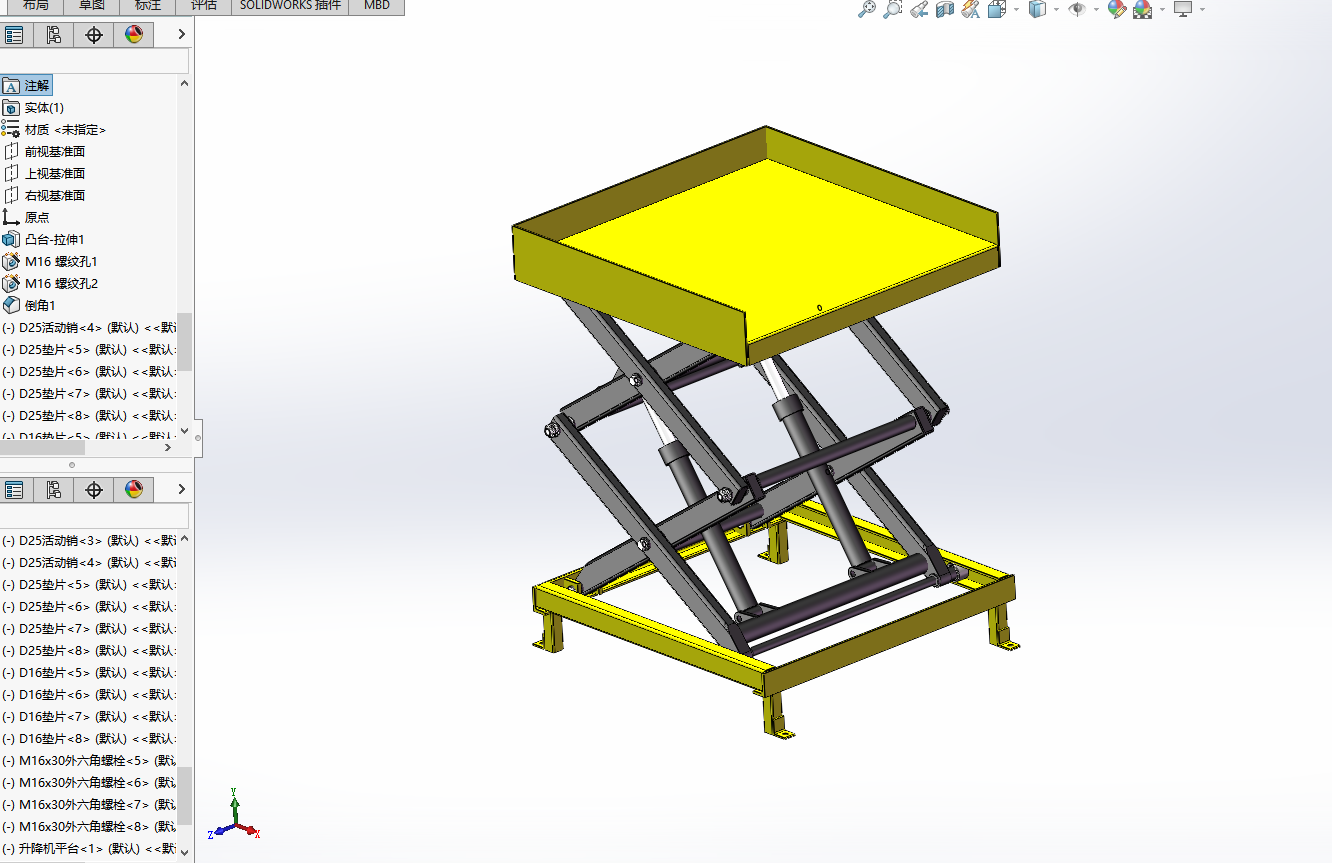Select D16垫片<6> component
1332x863 pixels.
(x=89, y=695)
